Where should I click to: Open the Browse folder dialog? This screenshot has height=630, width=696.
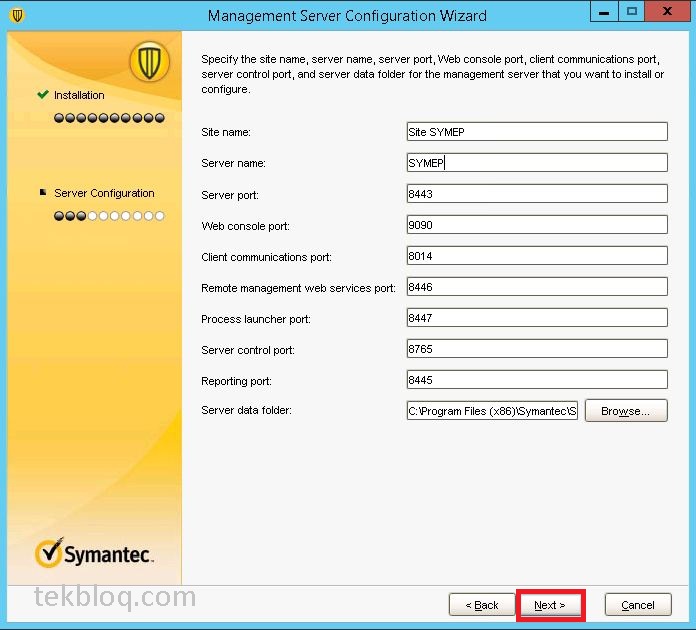point(626,411)
